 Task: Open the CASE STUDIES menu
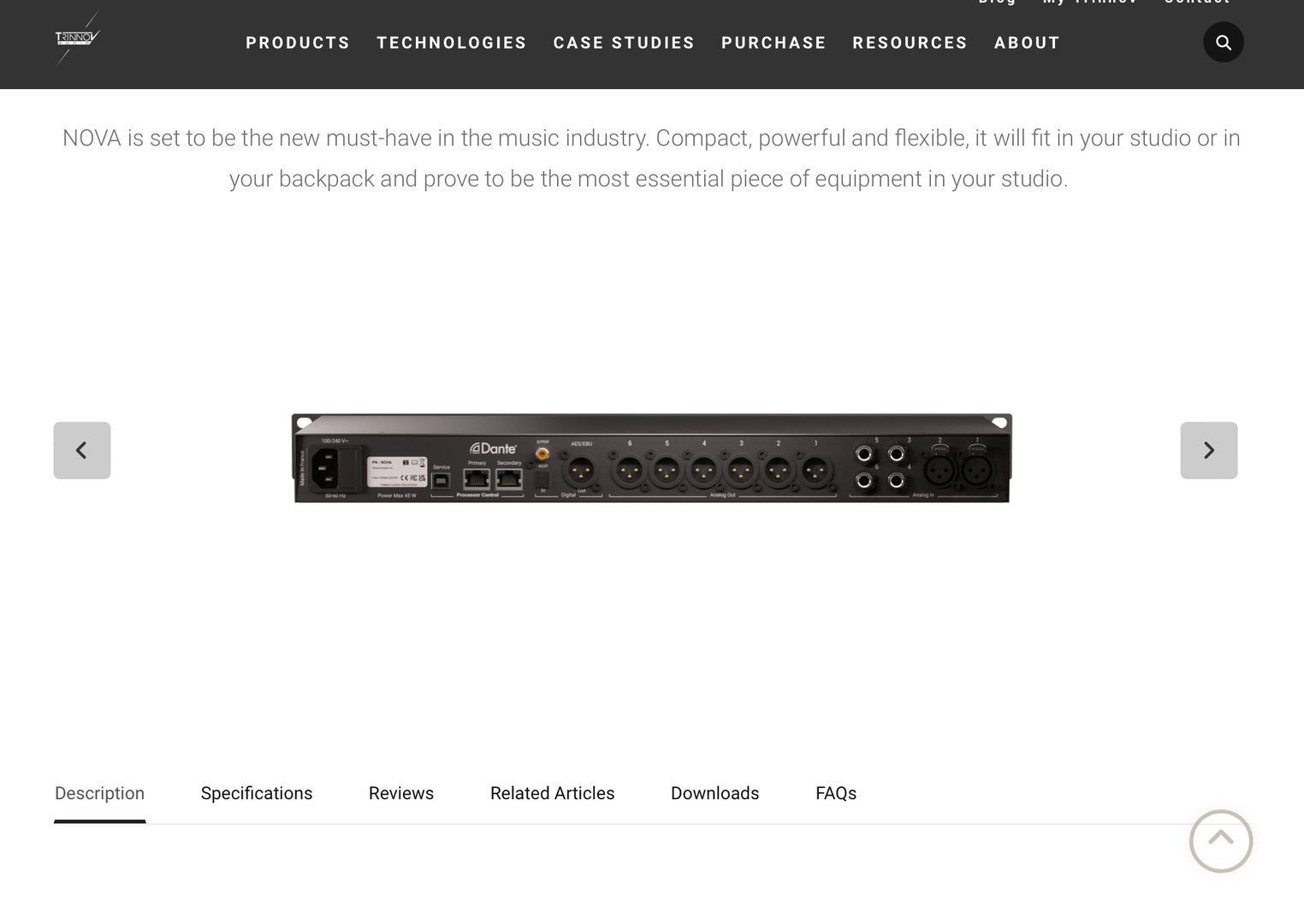[x=624, y=43]
